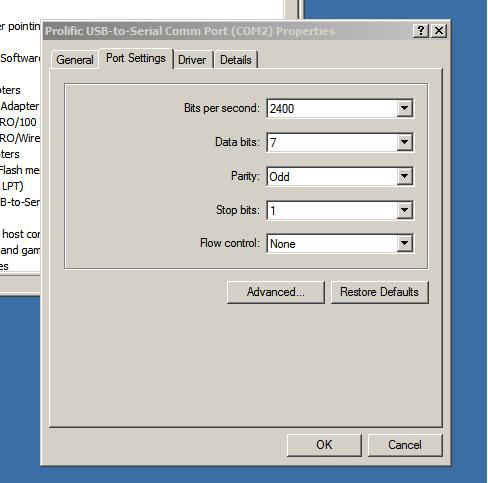Click the help question mark icon

pyautogui.click(x=421, y=31)
